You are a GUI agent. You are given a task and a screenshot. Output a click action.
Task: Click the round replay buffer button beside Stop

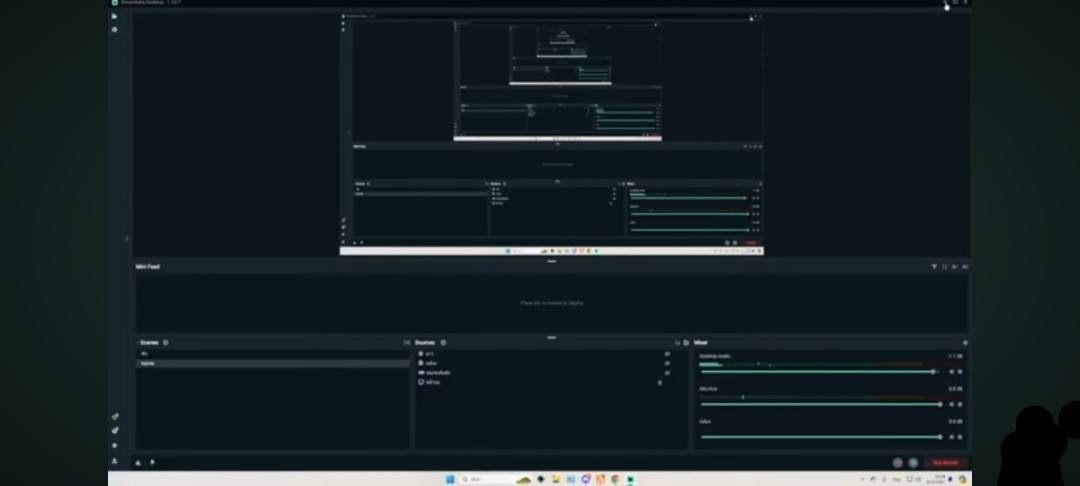[x=912, y=463]
